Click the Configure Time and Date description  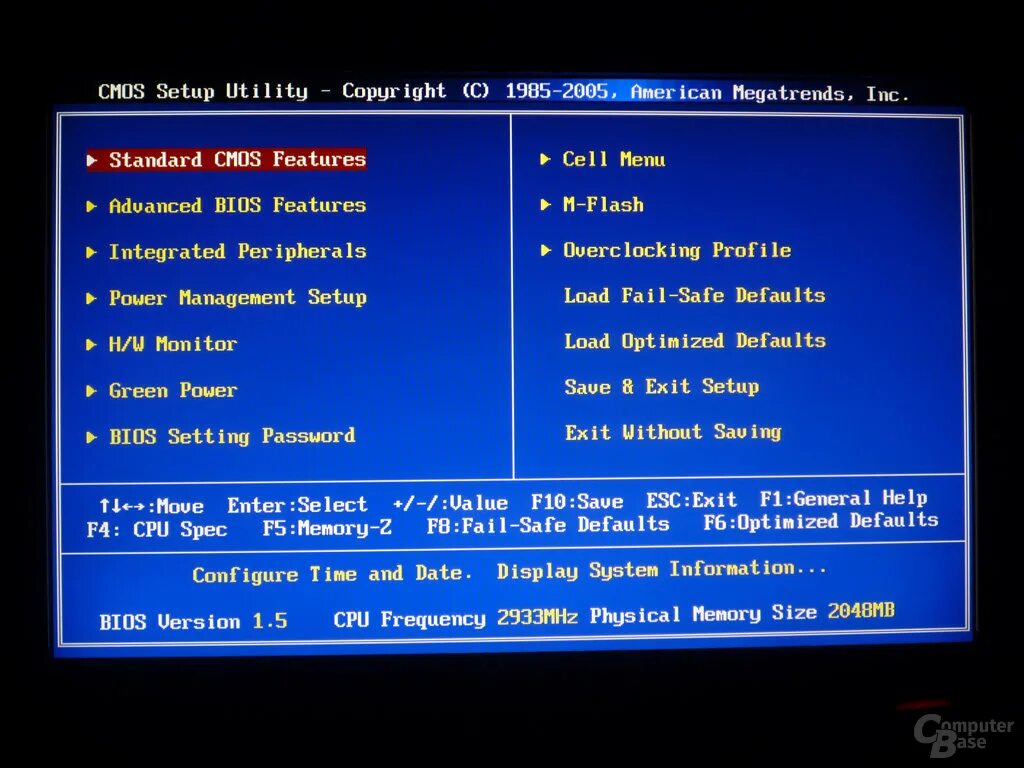tap(332, 574)
